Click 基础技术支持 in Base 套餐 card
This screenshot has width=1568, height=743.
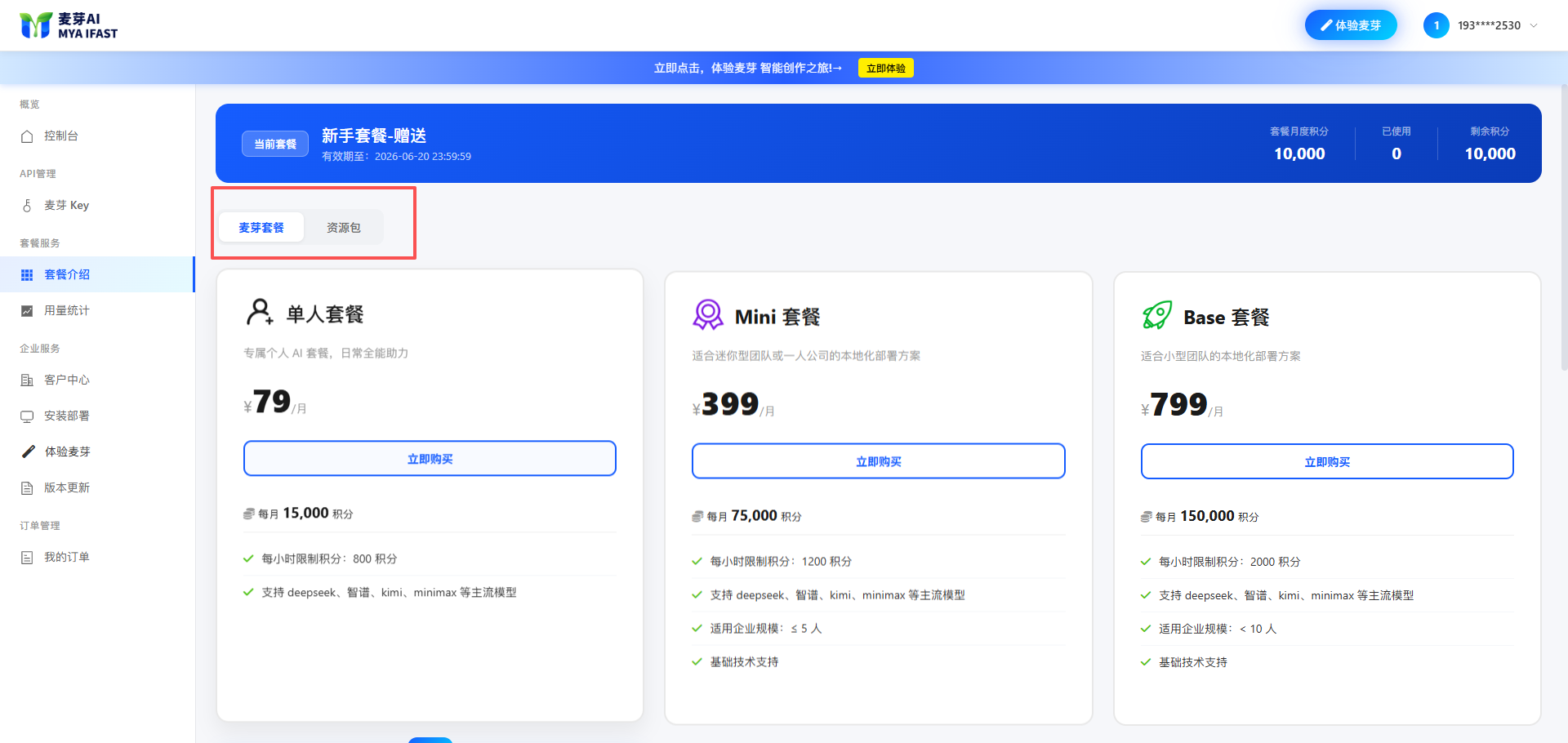(x=1193, y=662)
